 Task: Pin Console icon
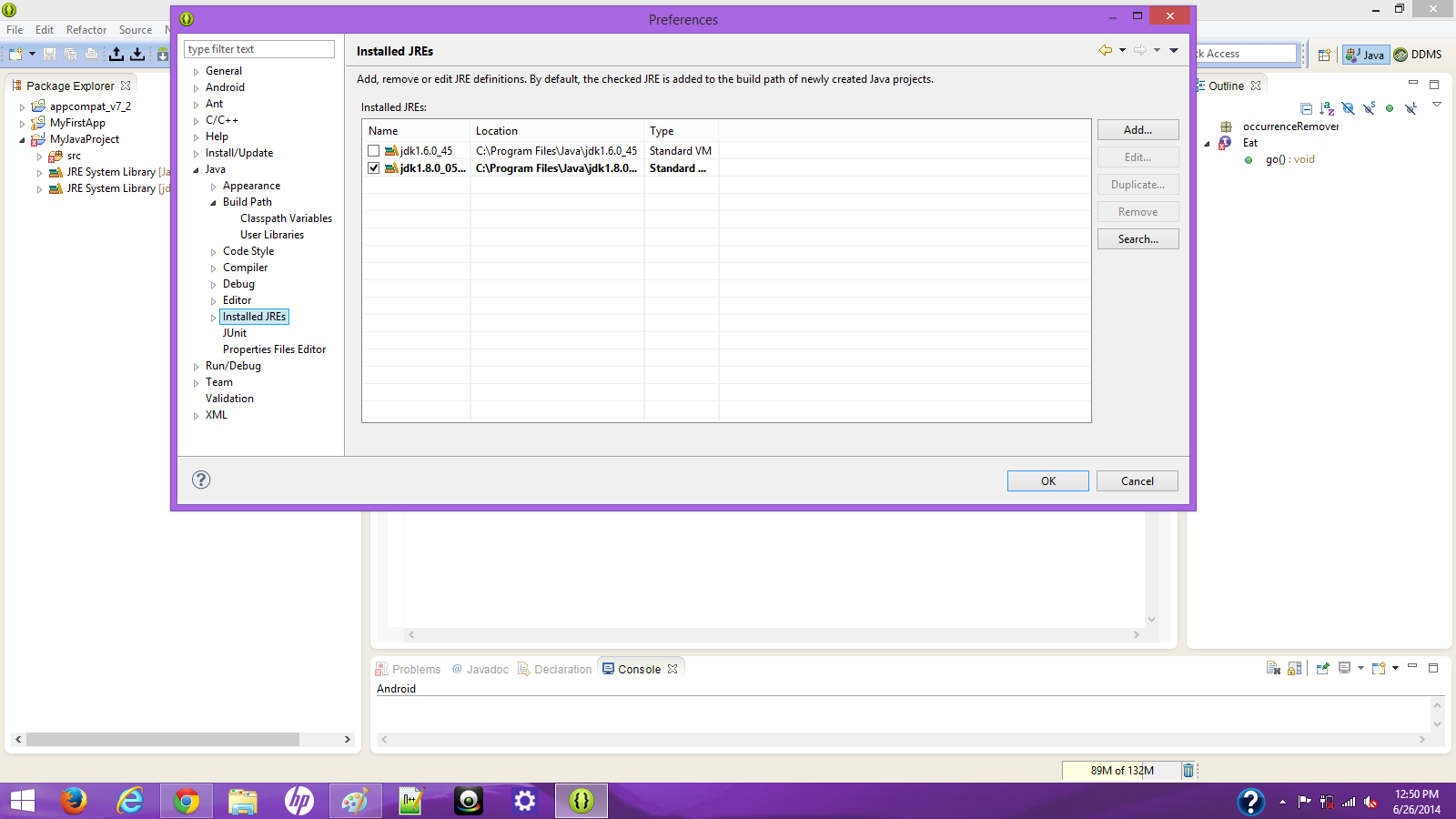pyautogui.click(x=1323, y=669)
